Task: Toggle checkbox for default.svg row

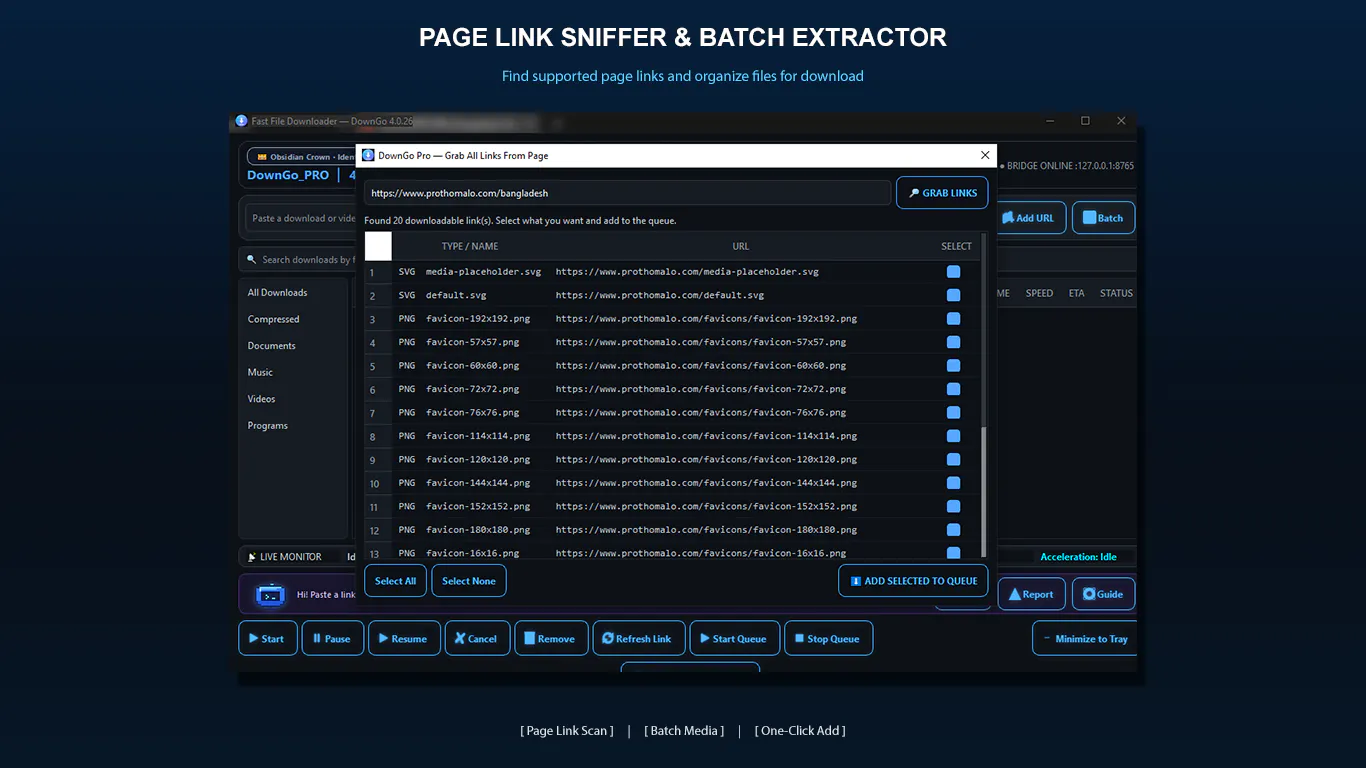Action: pos(953,295)
